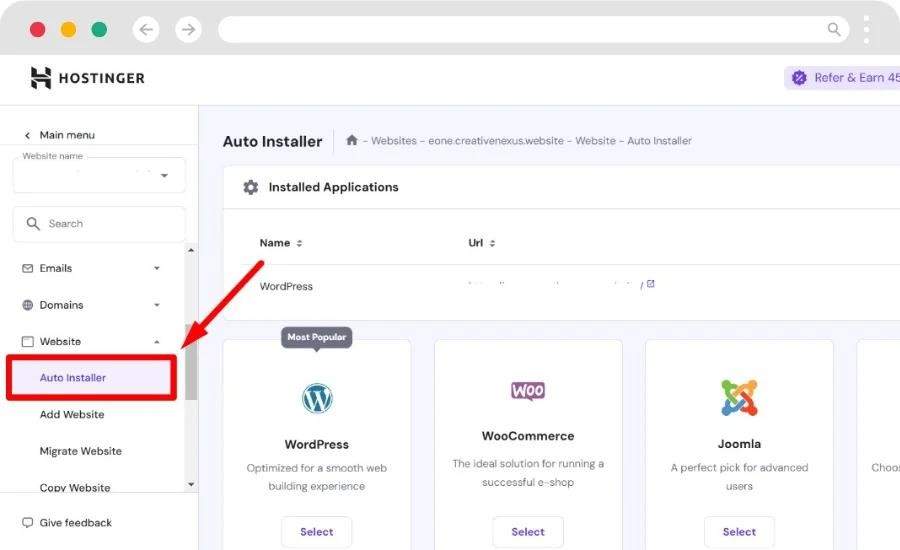
Task: Click the yellow window minimize dot
Action: pos(68,29)
